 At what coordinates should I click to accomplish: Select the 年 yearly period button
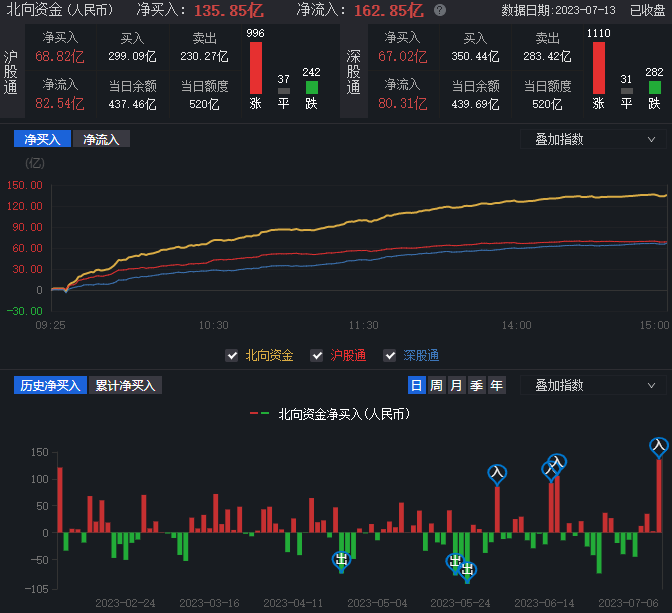[496, 385]
